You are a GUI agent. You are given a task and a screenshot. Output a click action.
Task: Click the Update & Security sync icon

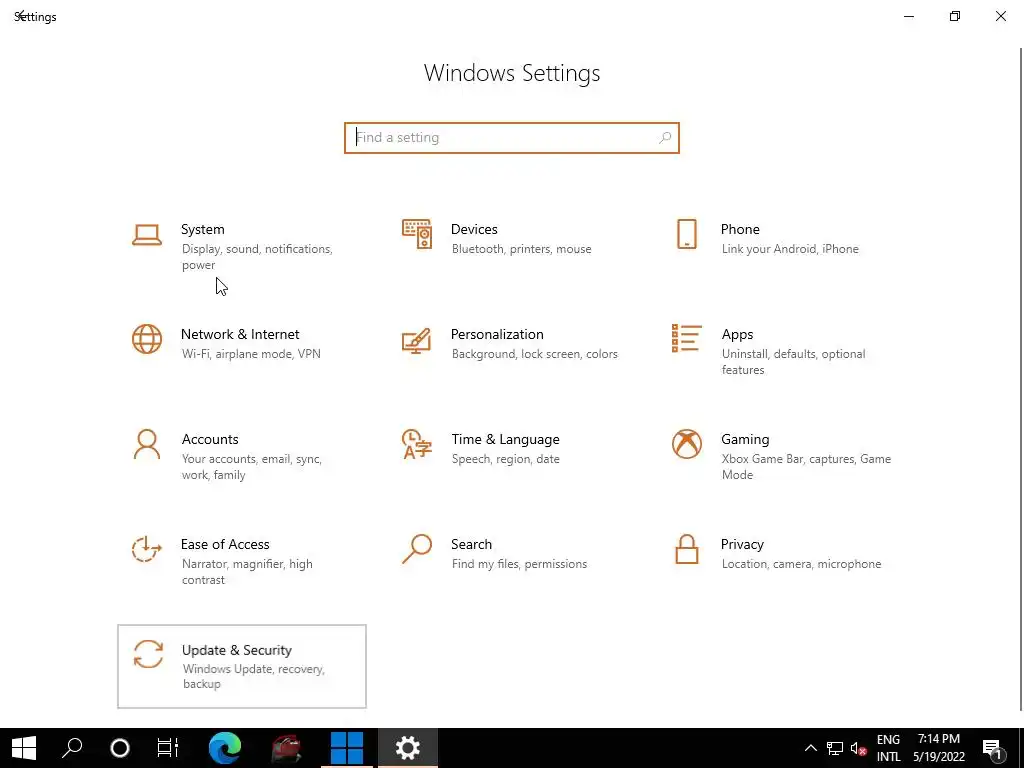pyautogui.click(x=148, y=654)
